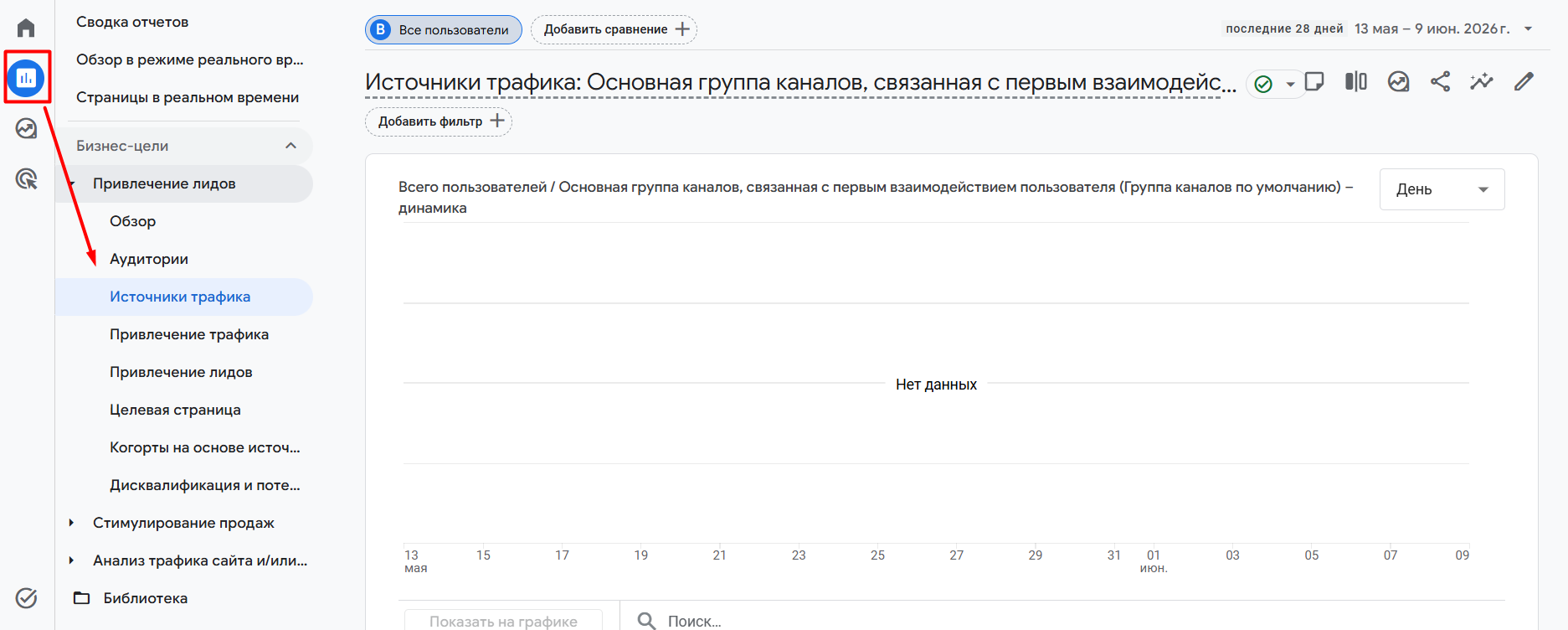
Task: Open the День granularity dropdown
Action: [1442, 189]
